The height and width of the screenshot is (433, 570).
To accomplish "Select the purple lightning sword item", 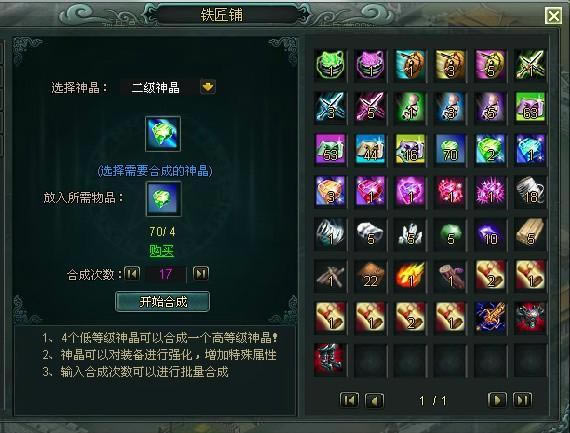I will coord(490,318).
